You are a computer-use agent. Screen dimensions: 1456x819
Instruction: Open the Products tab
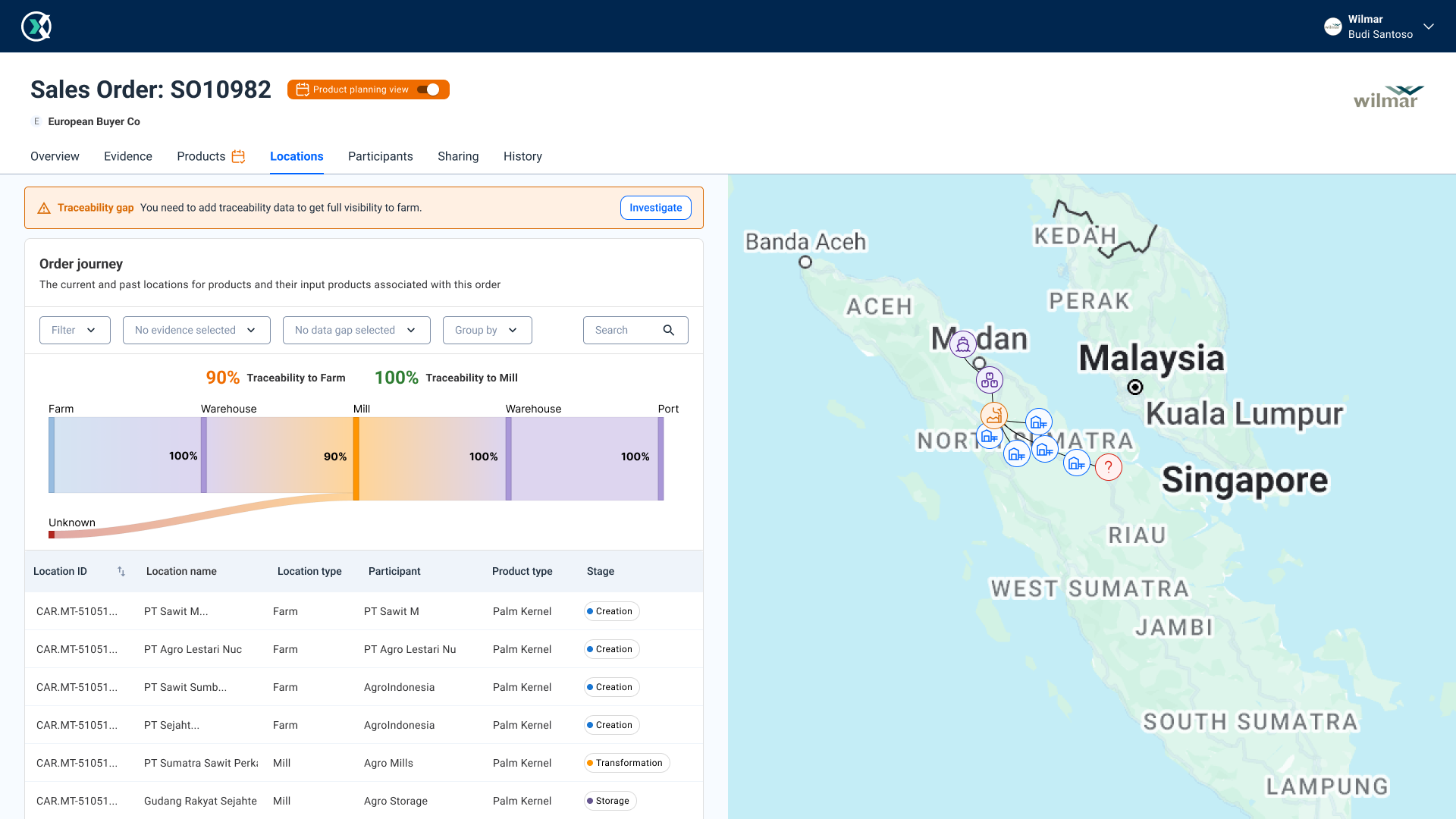[201, 156]
